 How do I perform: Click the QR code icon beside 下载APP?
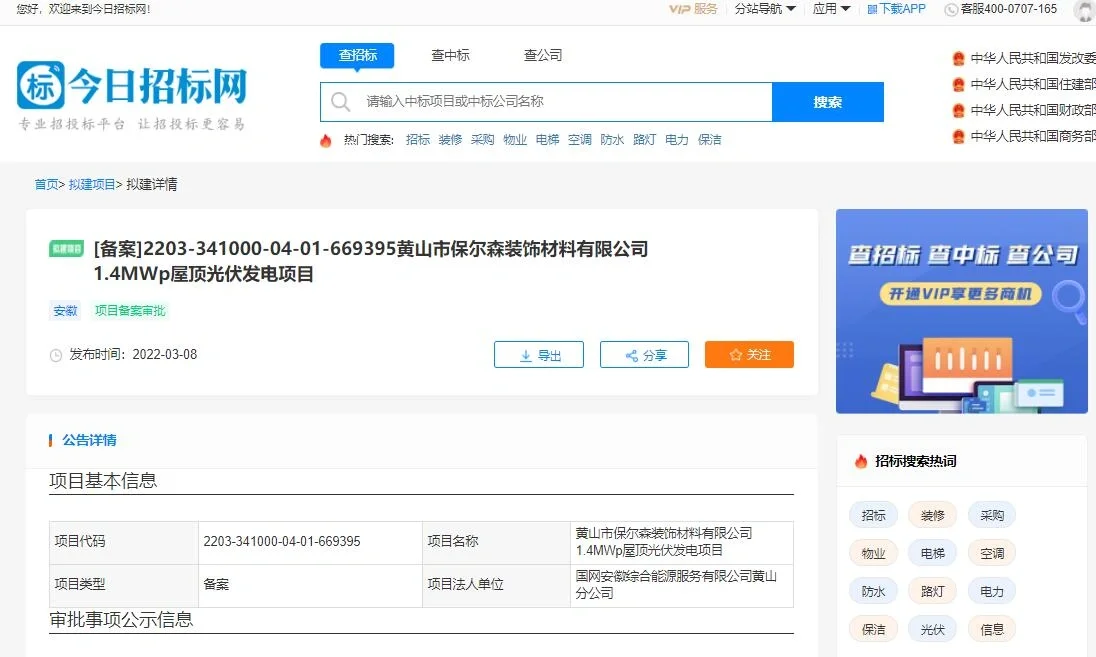(872, 9)
